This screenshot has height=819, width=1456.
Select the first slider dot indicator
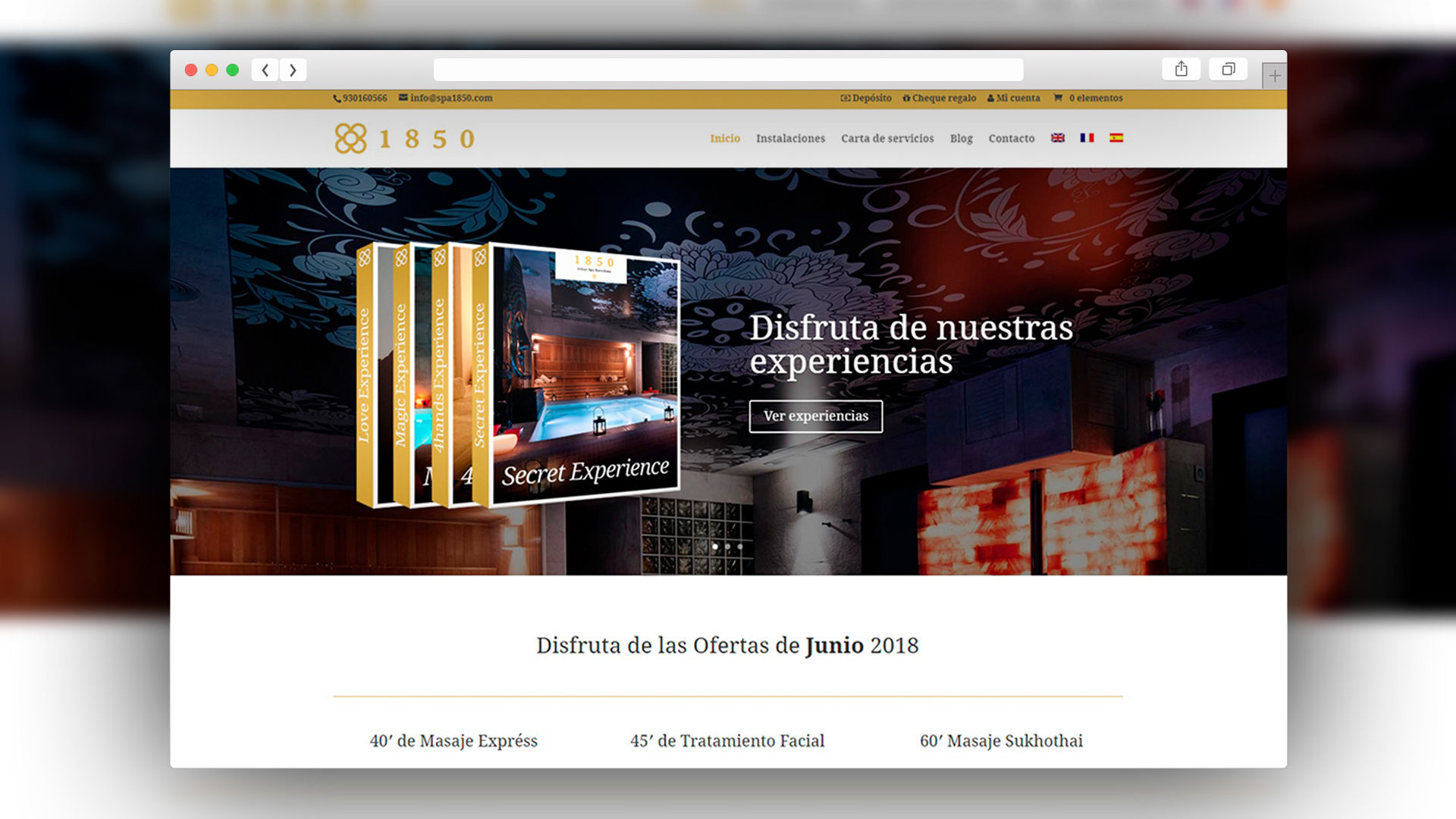[x=715, y=546]
